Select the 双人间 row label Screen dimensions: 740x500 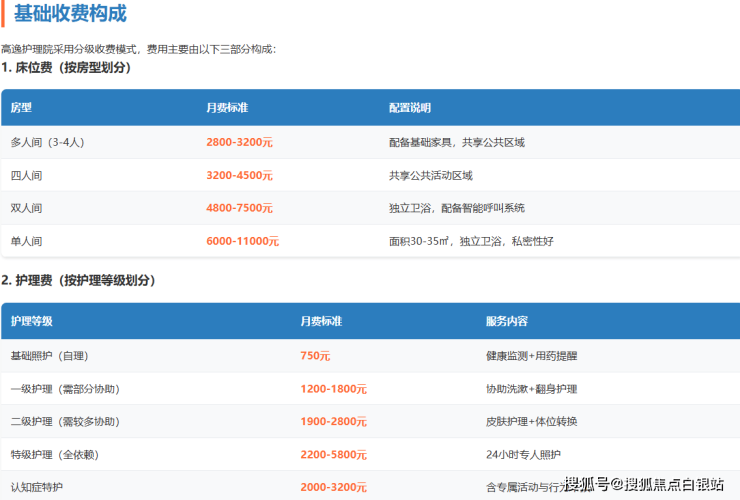pos(26,208)
